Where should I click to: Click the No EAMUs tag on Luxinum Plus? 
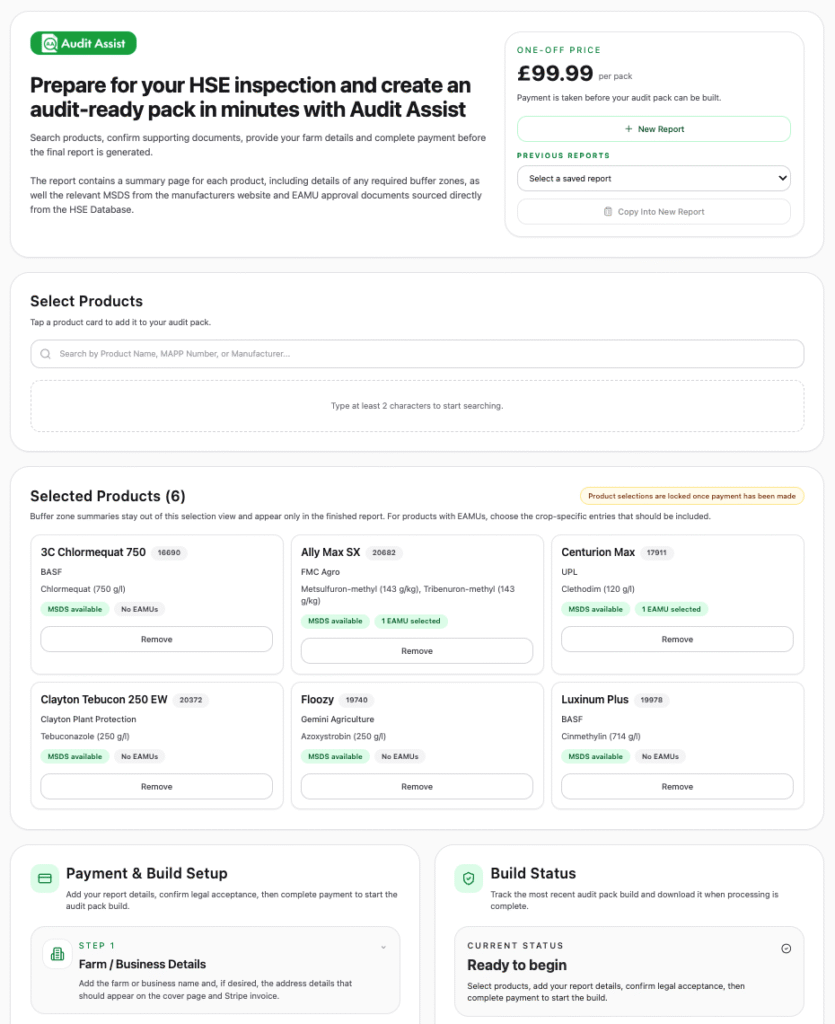(660, 756)
